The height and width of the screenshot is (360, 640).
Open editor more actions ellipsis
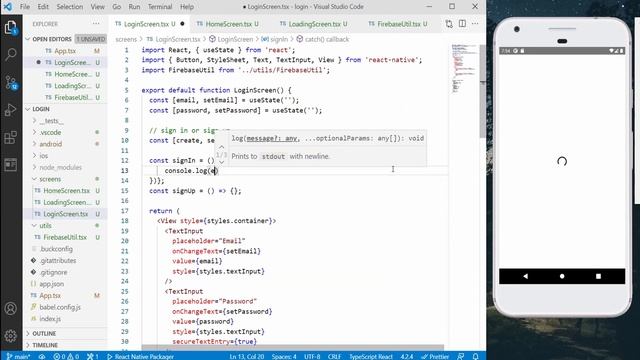(x=475, y=24)
